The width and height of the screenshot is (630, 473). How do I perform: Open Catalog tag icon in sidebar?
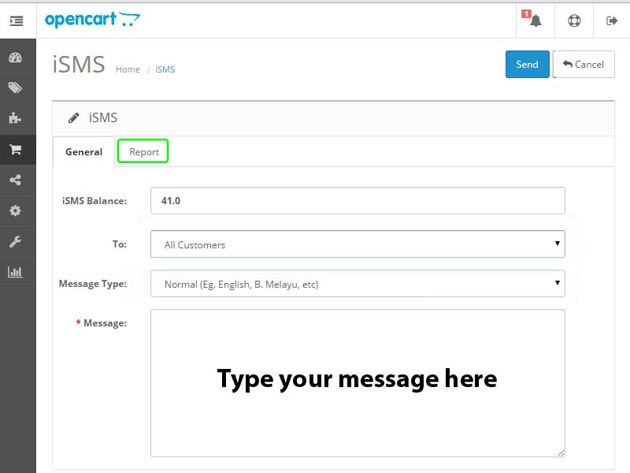[15, 88]
